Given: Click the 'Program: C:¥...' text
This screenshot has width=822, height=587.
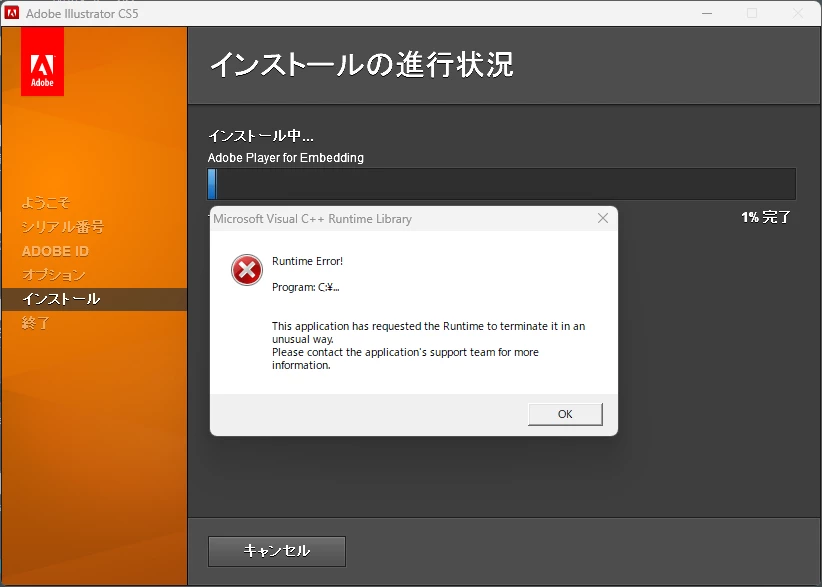Looking at the screenshot, I should click(x=306, y=287).
